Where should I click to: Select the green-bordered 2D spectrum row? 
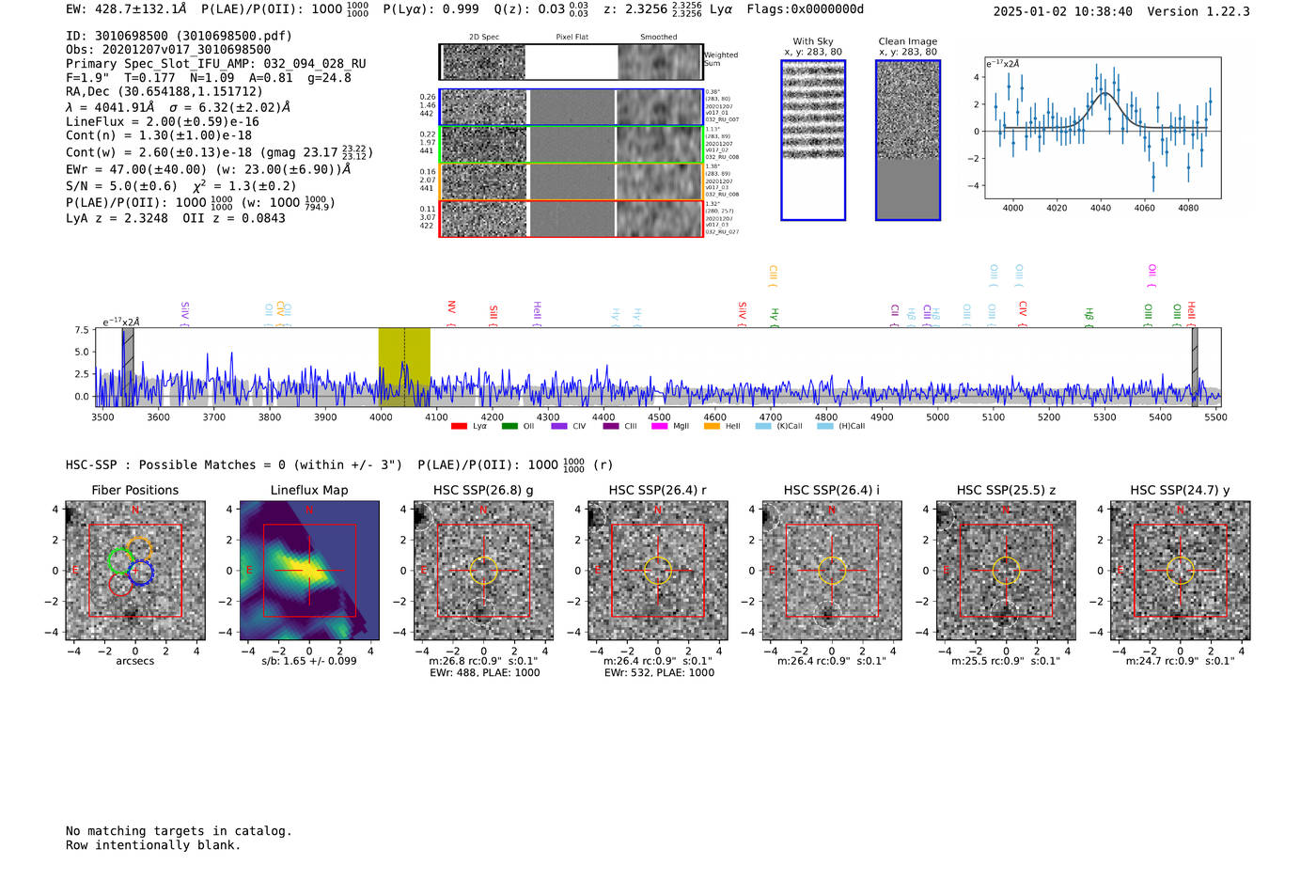(x=571, y=145)
